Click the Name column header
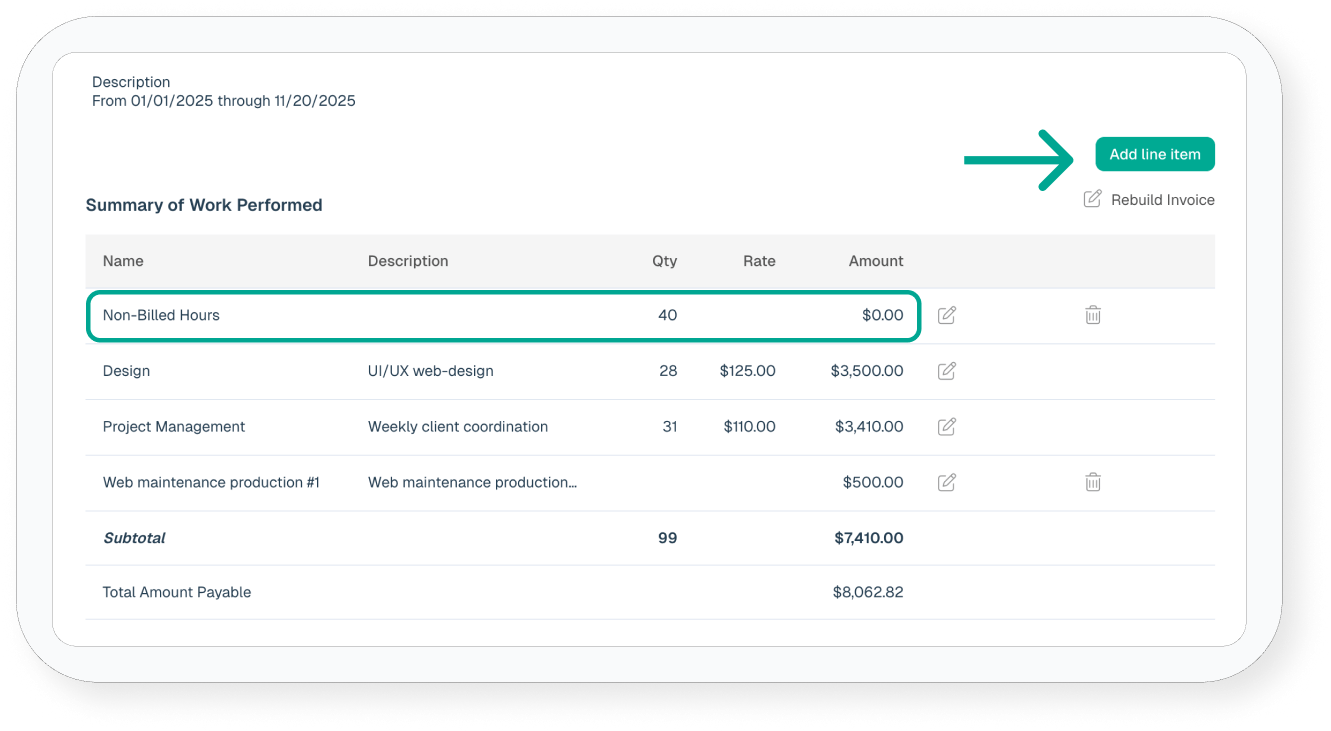1331x731 pixels. point(123,261)
